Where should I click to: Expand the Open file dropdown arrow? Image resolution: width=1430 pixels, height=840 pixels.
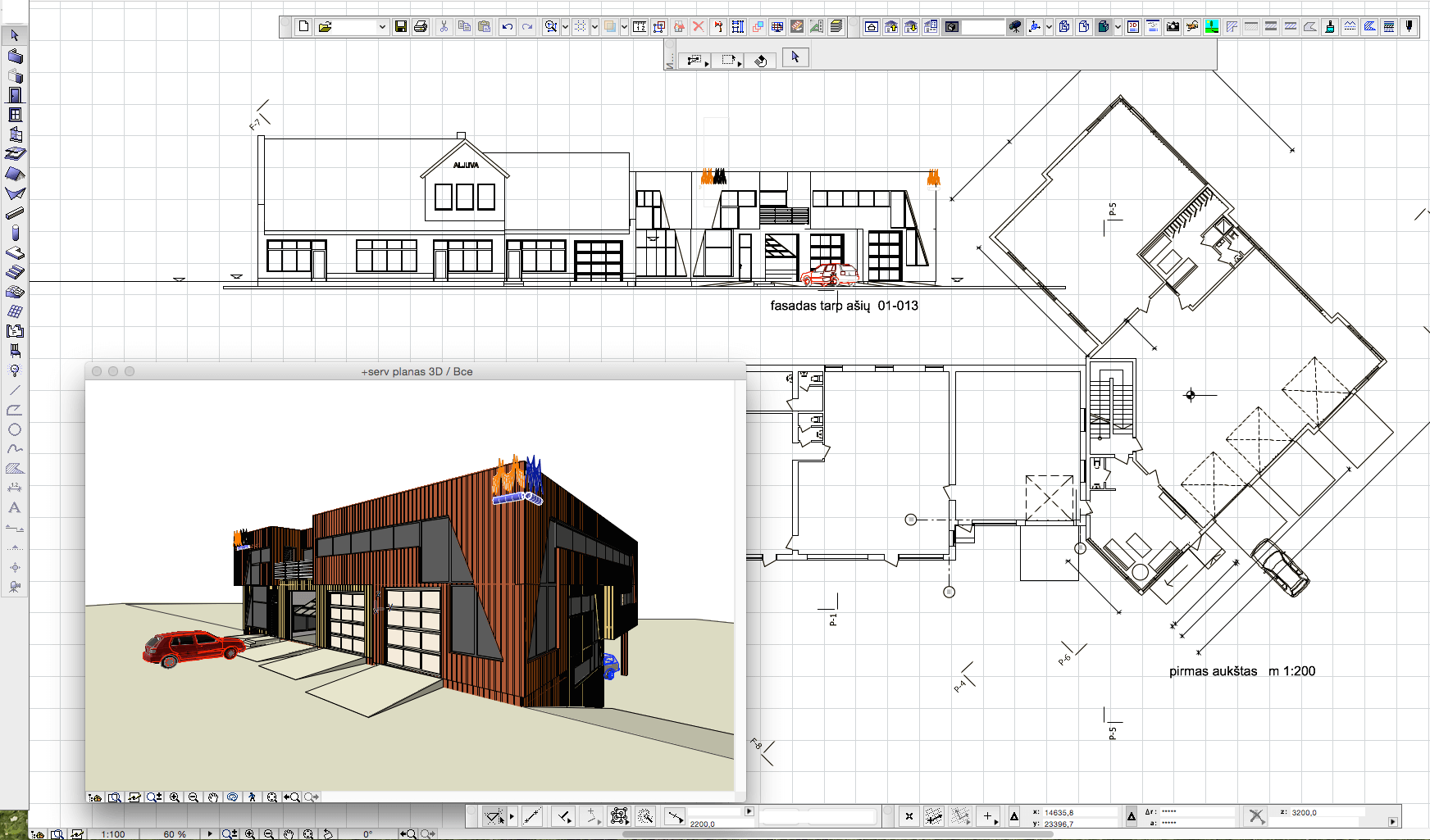tap(382, 27)
